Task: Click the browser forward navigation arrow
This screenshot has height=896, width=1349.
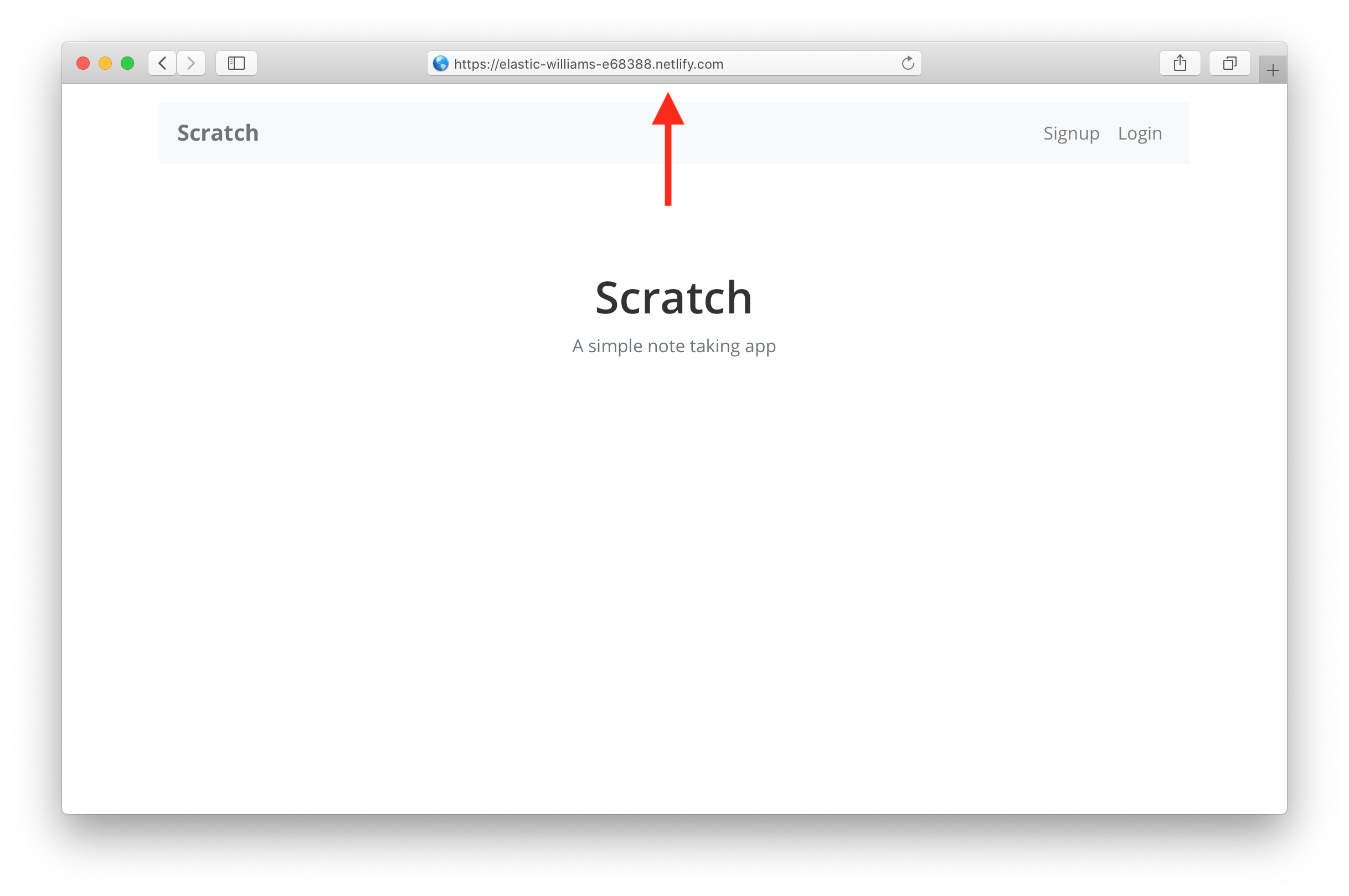Action: point(192,62)
